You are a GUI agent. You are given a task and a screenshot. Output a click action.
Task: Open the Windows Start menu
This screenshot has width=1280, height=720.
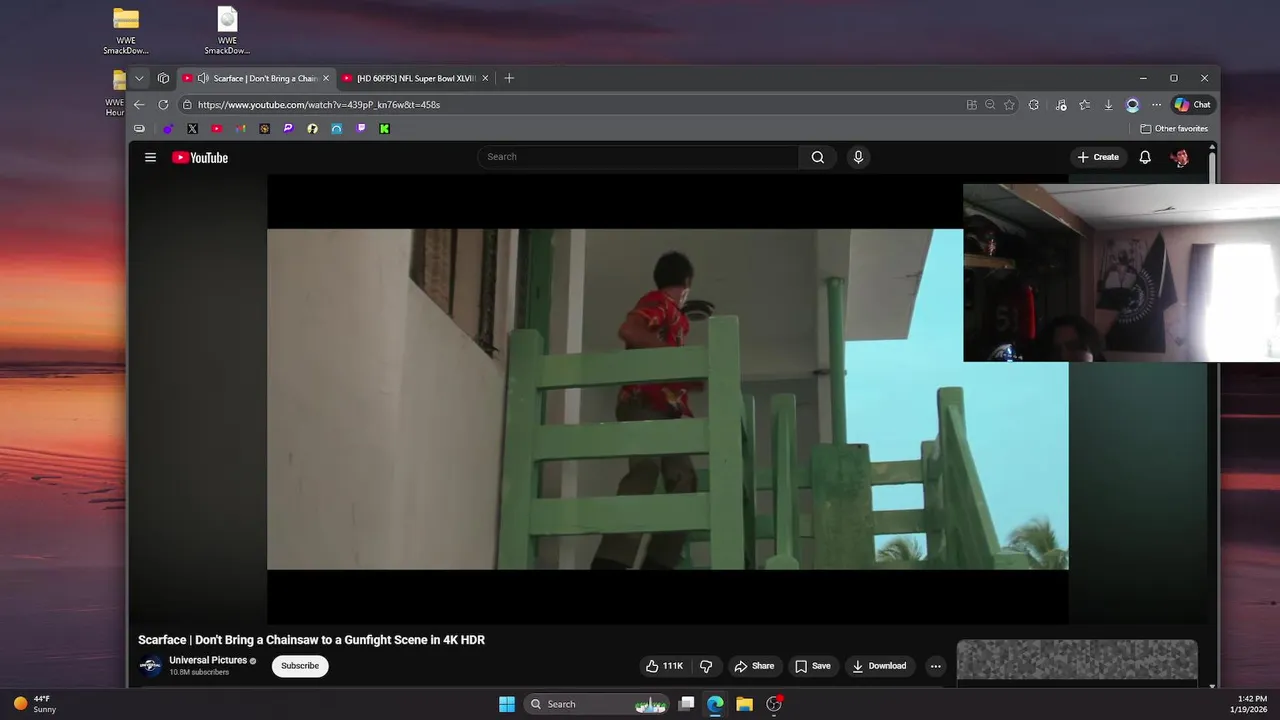[x=507, y=704]
